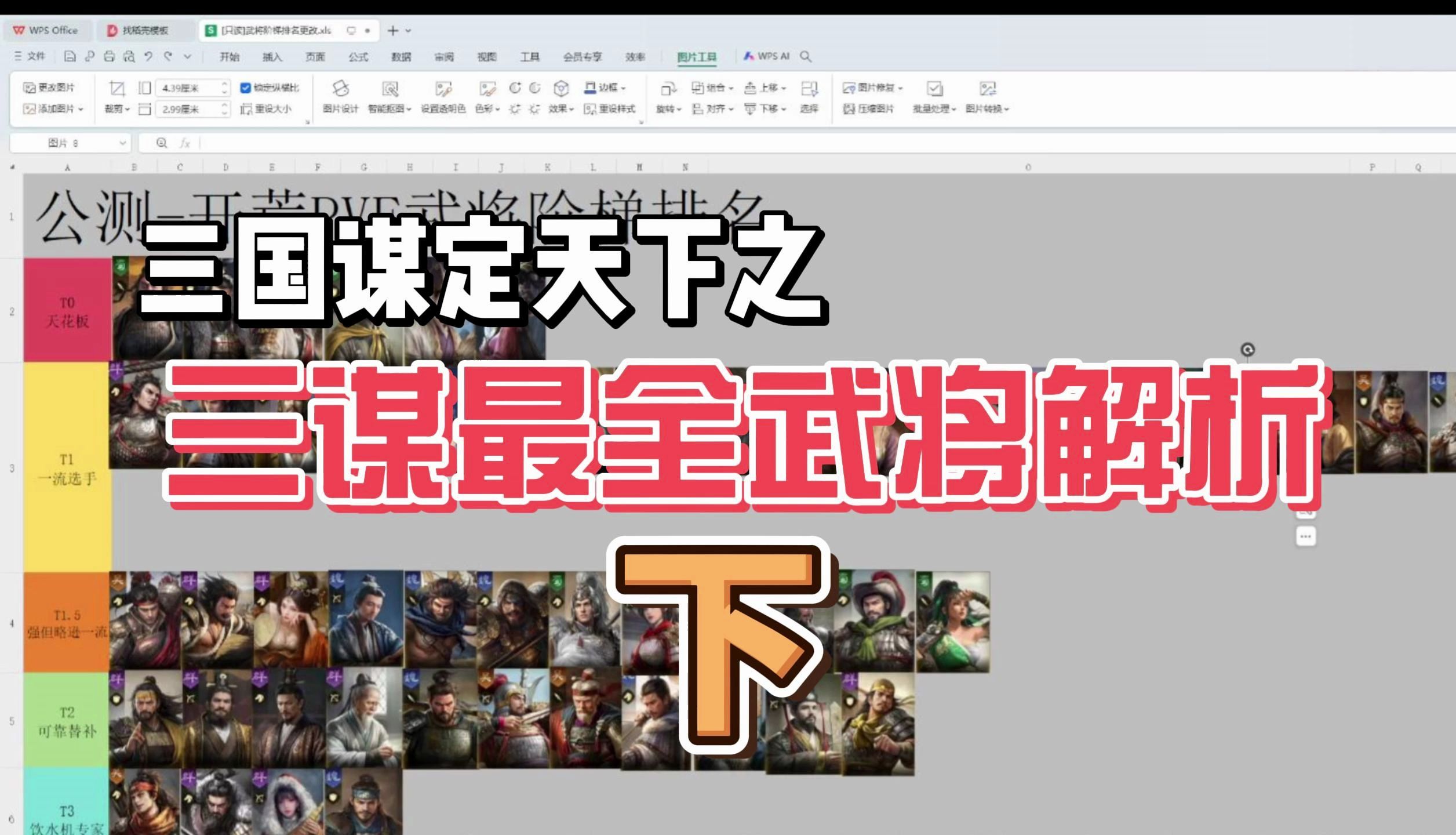The width and height of the screenshot is (1456, 835).
Task: Open the 公式 ribbon tab
Action: 358,56
